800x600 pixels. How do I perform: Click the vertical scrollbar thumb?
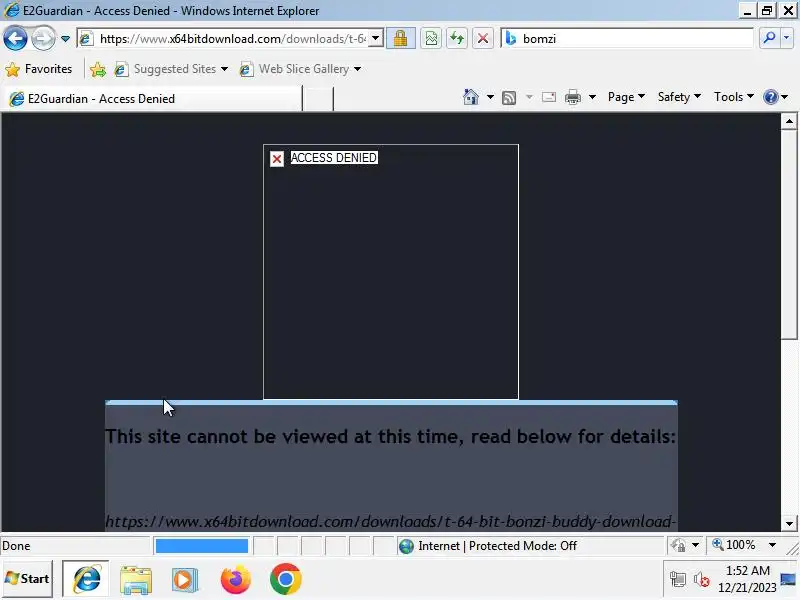tap(789, 234)
